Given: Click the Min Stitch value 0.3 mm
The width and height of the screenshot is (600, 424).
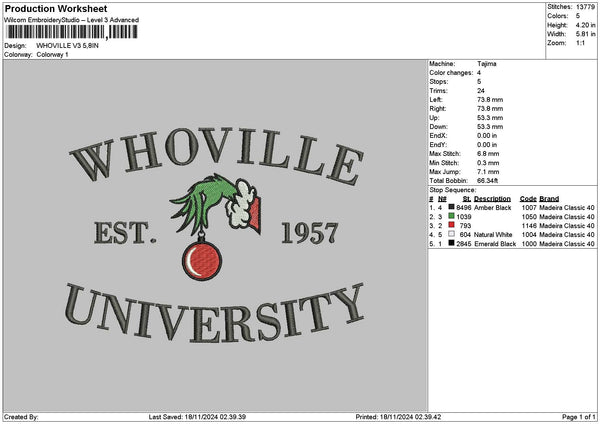Looking at the screenshot, I should [488, 163].
